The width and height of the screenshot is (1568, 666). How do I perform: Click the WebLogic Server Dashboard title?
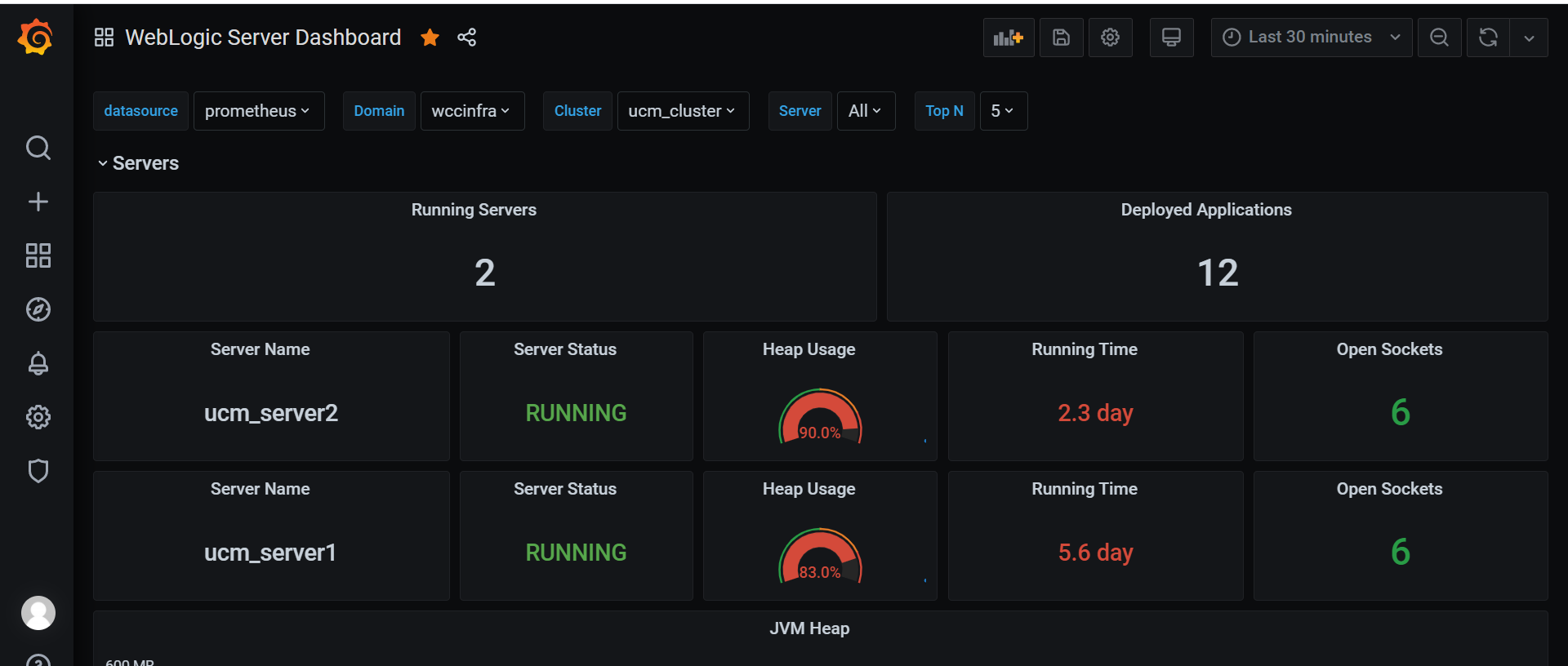point(263,38)
